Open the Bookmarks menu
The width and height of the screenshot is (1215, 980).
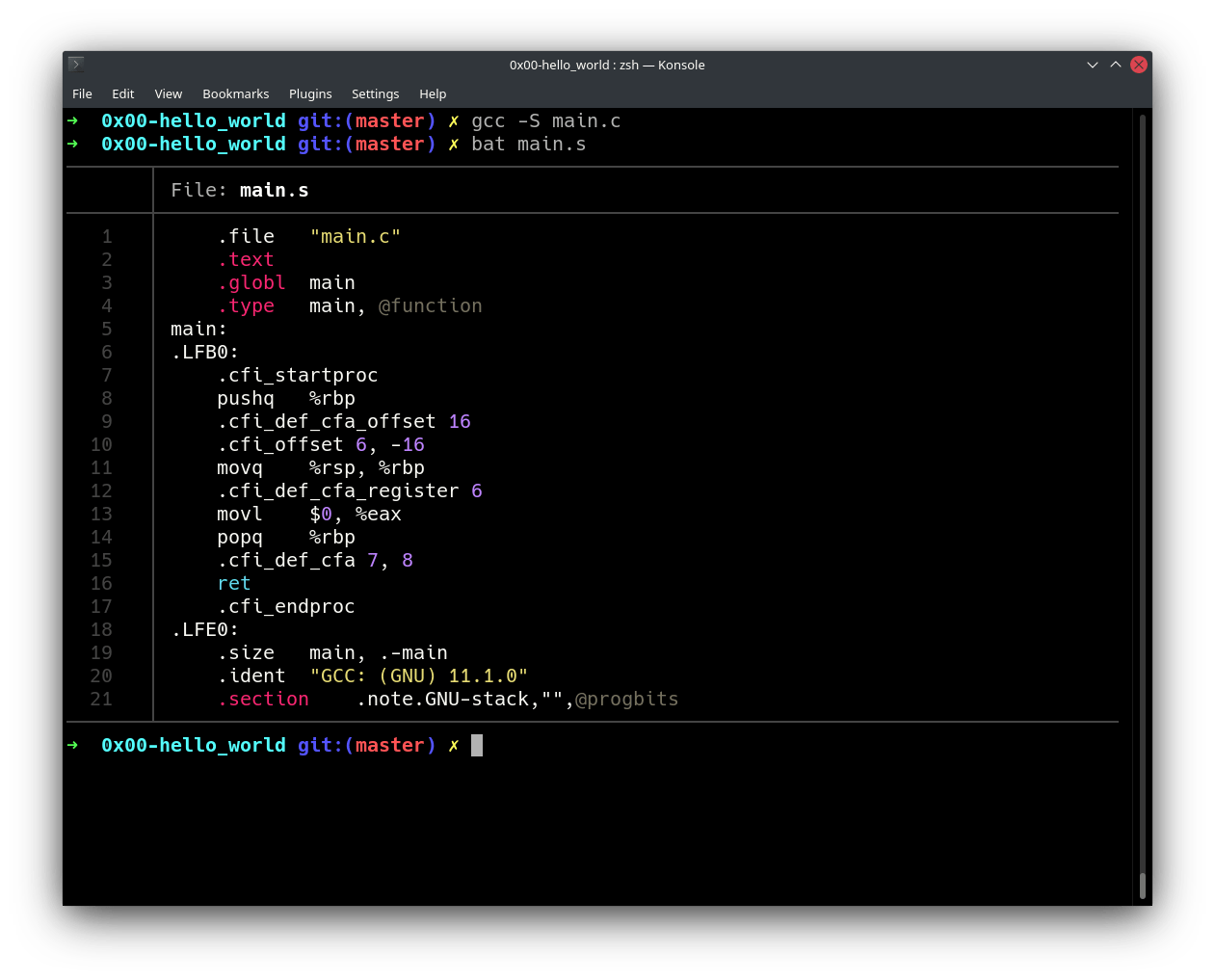pyautogui.click(x=235, y=93)
